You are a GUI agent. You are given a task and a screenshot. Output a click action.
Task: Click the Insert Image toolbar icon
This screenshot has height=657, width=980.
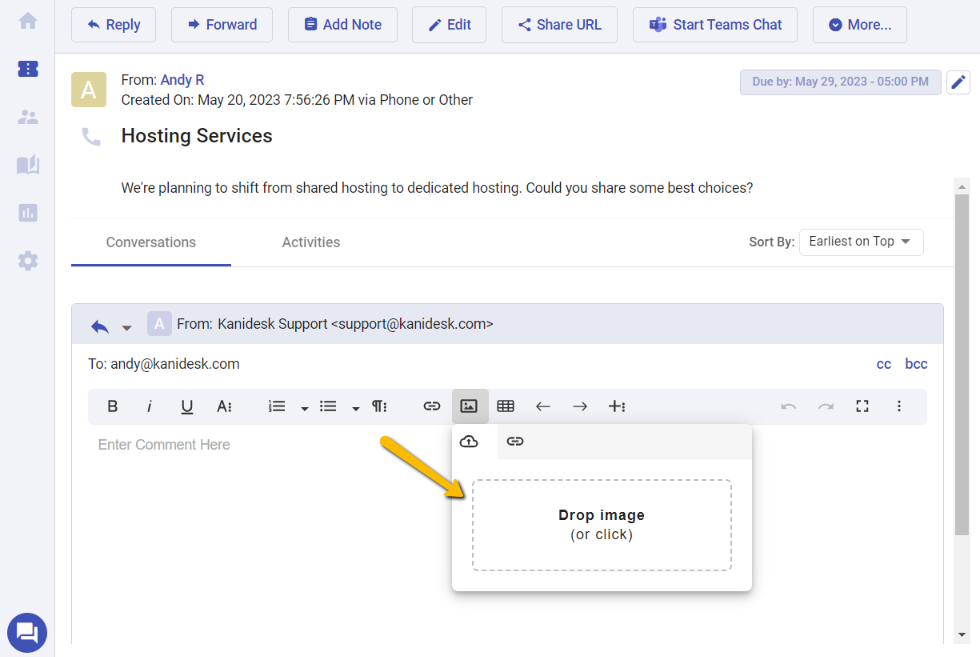(469, 406)
